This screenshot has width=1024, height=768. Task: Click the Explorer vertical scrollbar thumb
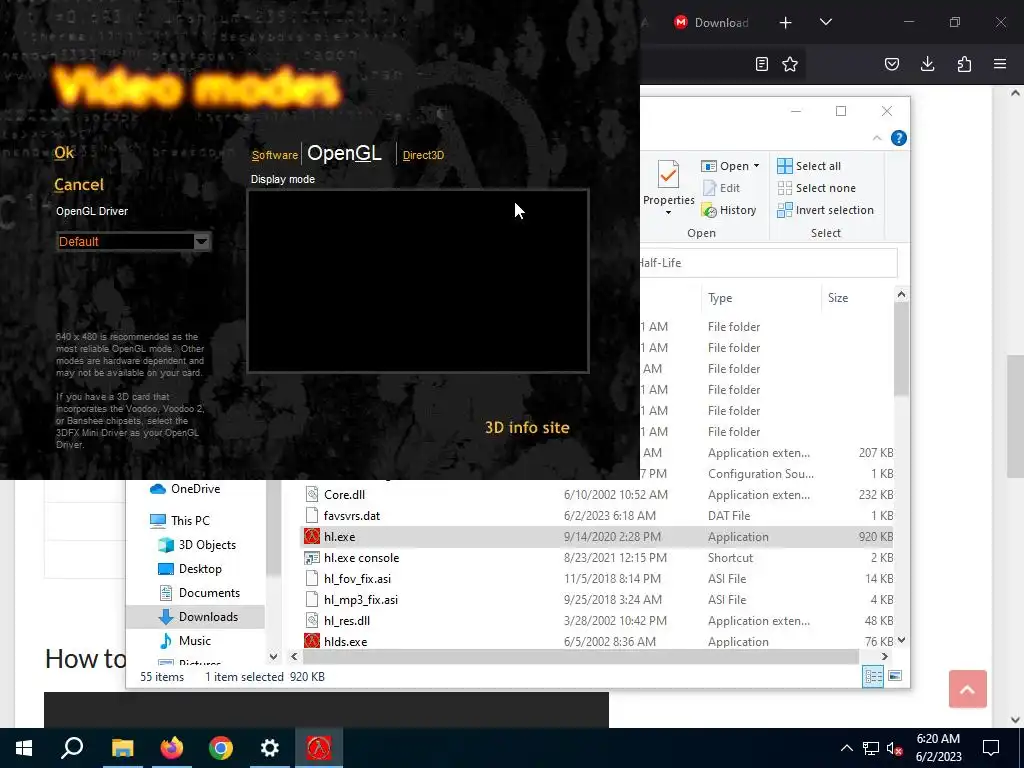point(901,349)
